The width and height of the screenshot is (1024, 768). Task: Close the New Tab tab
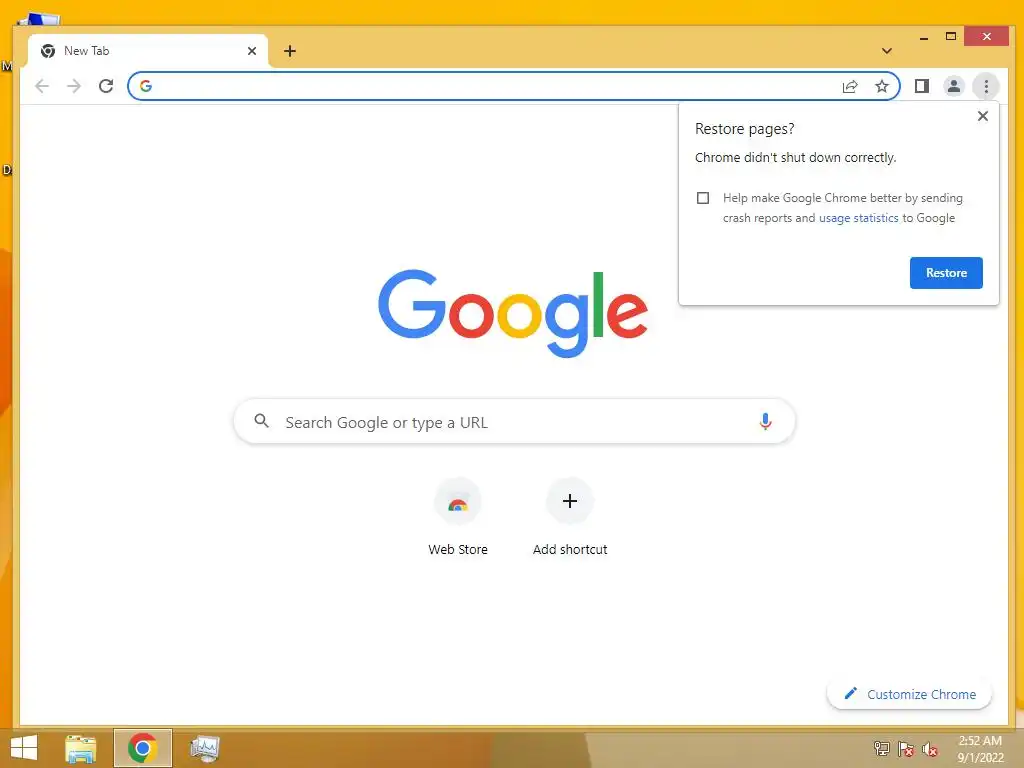(x=252, y=51)
